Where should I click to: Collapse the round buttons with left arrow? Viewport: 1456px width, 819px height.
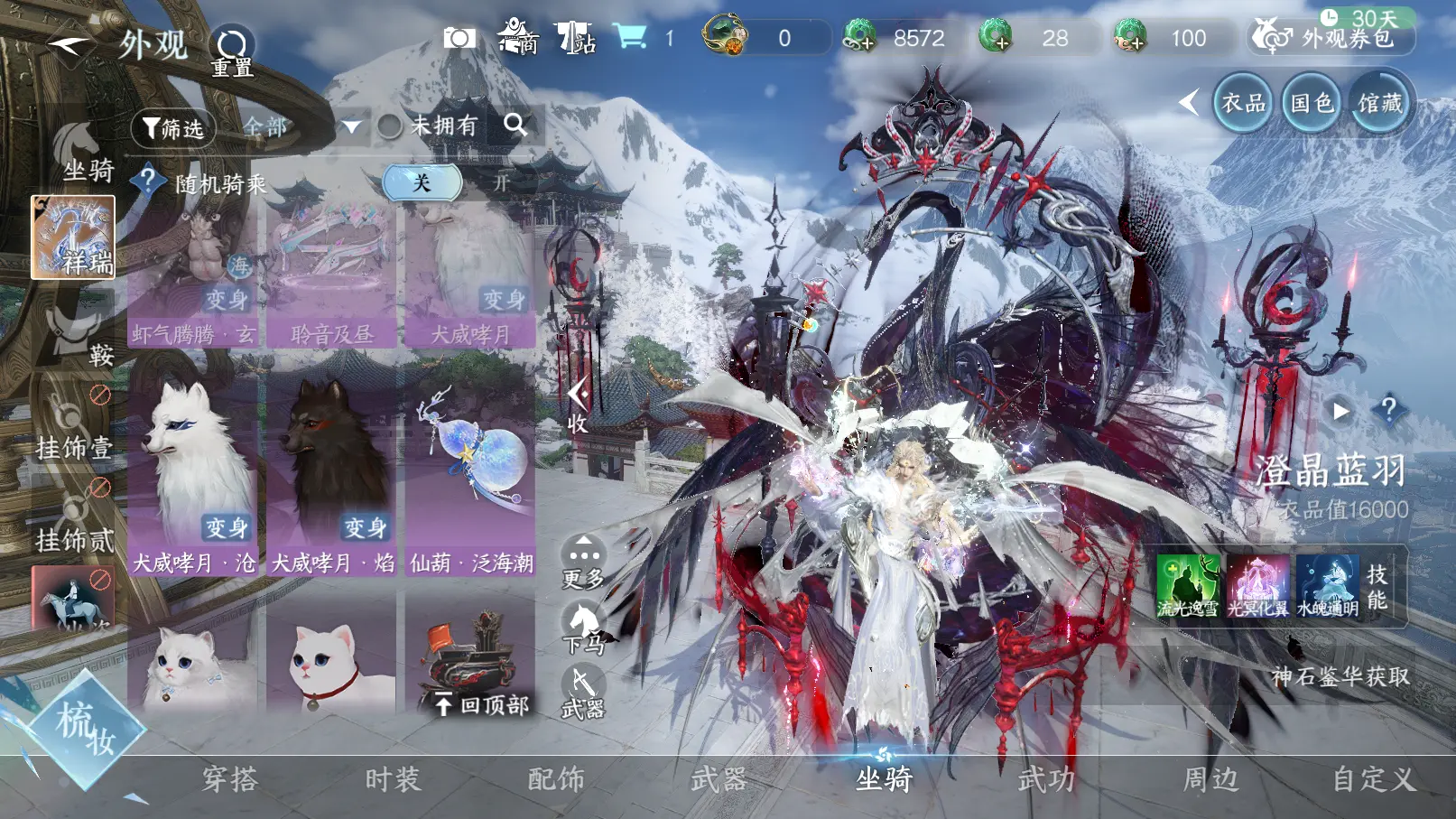click(x=1190, y=102)
